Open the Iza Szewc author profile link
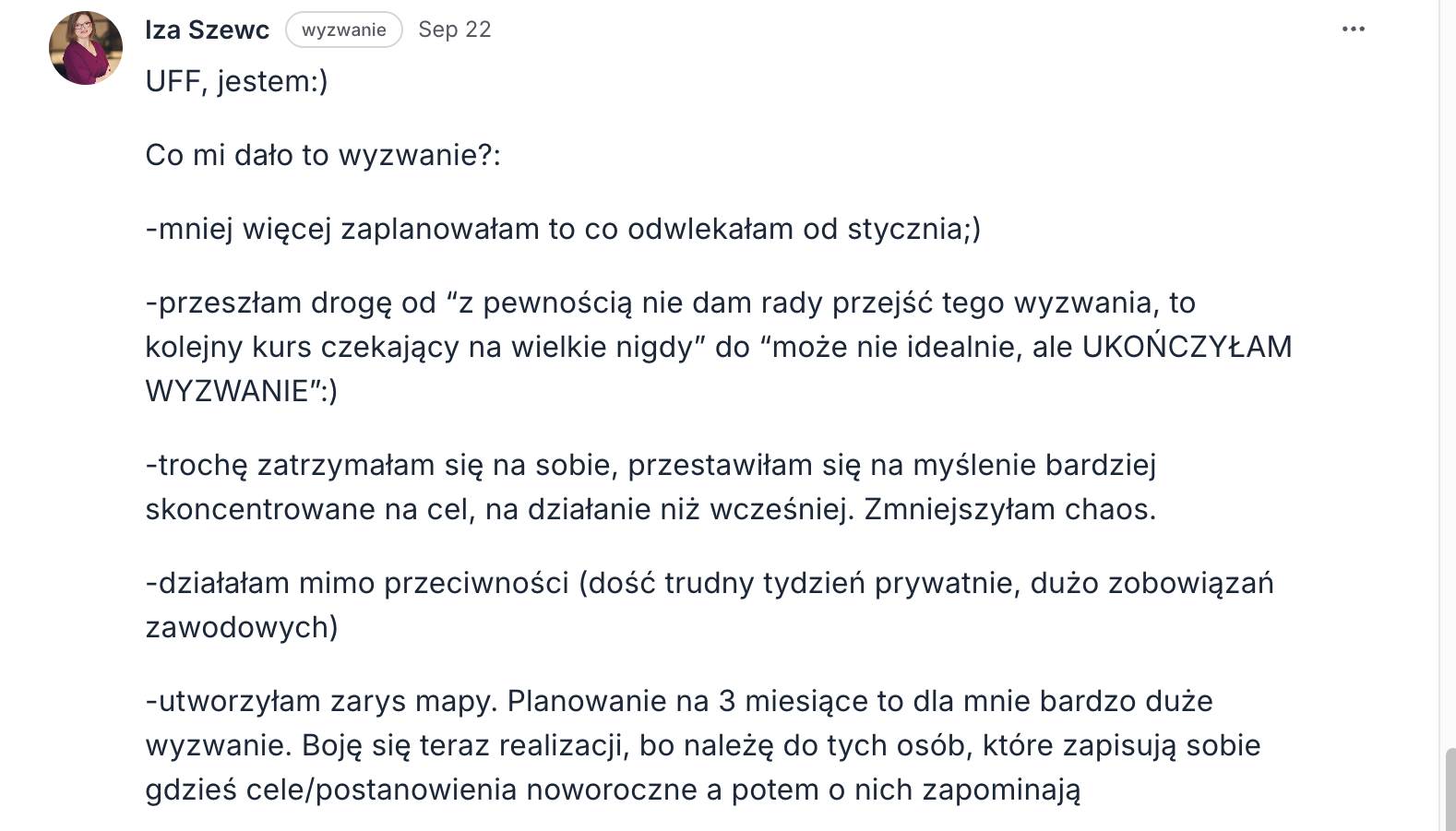 [x=207, y=30]
